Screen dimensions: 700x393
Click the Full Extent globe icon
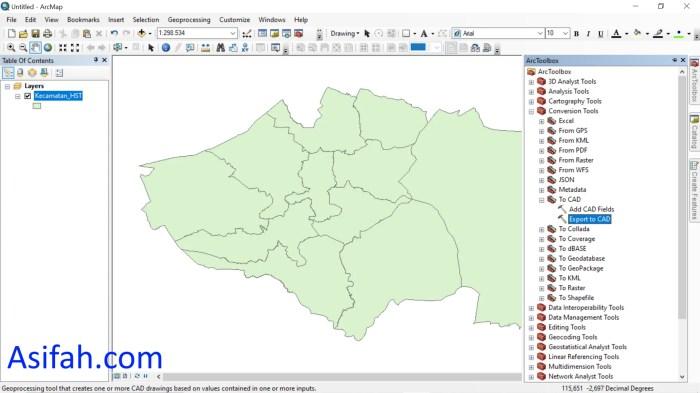[48, 47]
